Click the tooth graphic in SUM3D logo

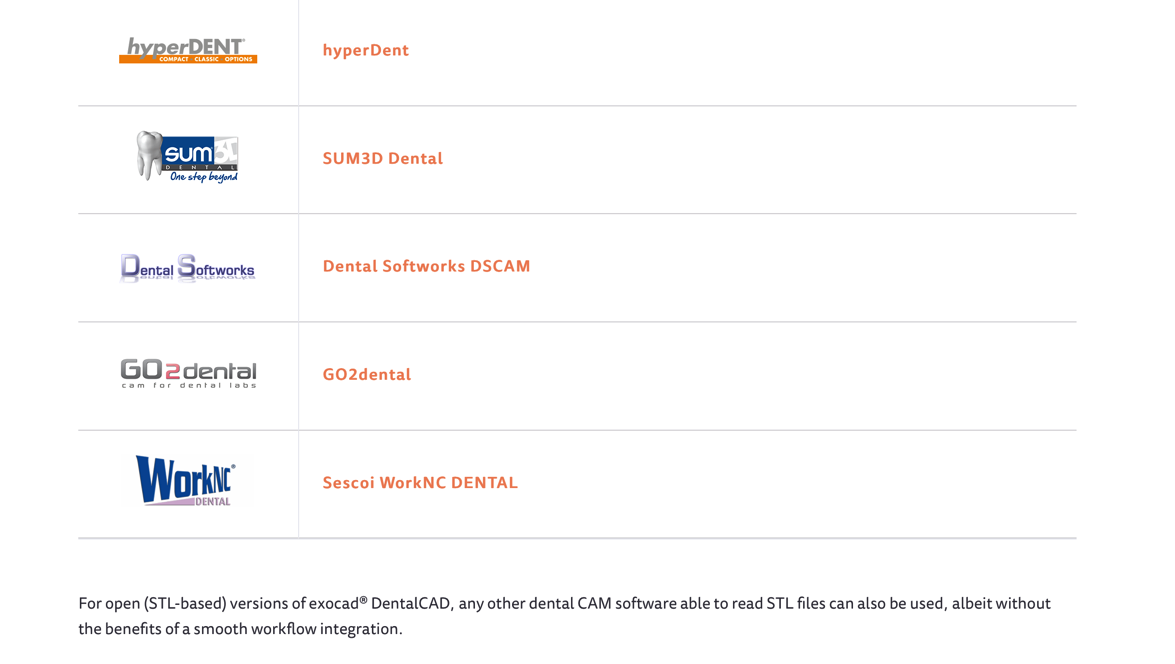pyautogui.click(x=150, y=154)
